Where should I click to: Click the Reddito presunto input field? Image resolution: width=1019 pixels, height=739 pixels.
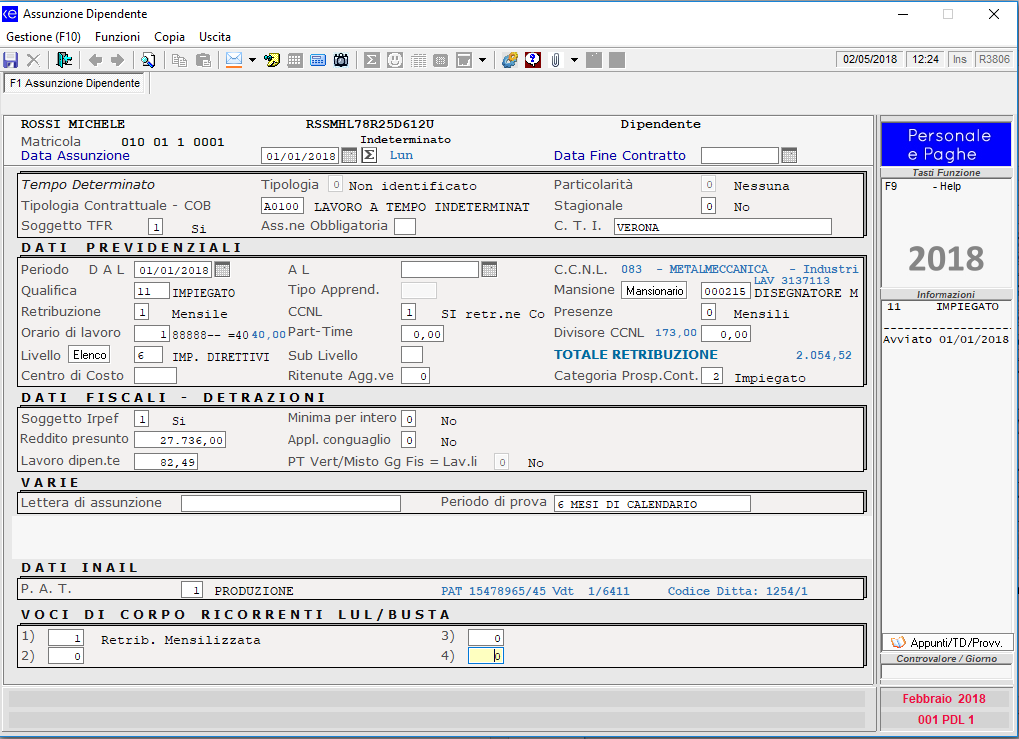pos(180,440)
